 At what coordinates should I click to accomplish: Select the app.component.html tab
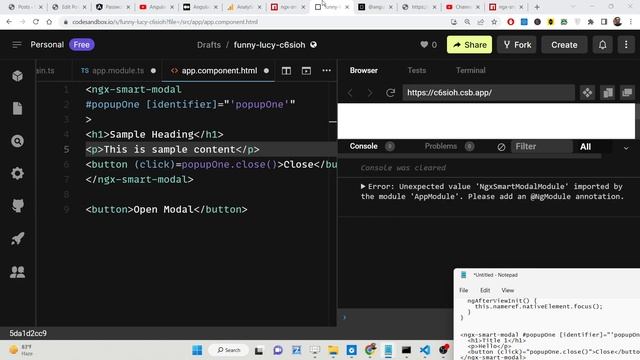coord(219,71)
